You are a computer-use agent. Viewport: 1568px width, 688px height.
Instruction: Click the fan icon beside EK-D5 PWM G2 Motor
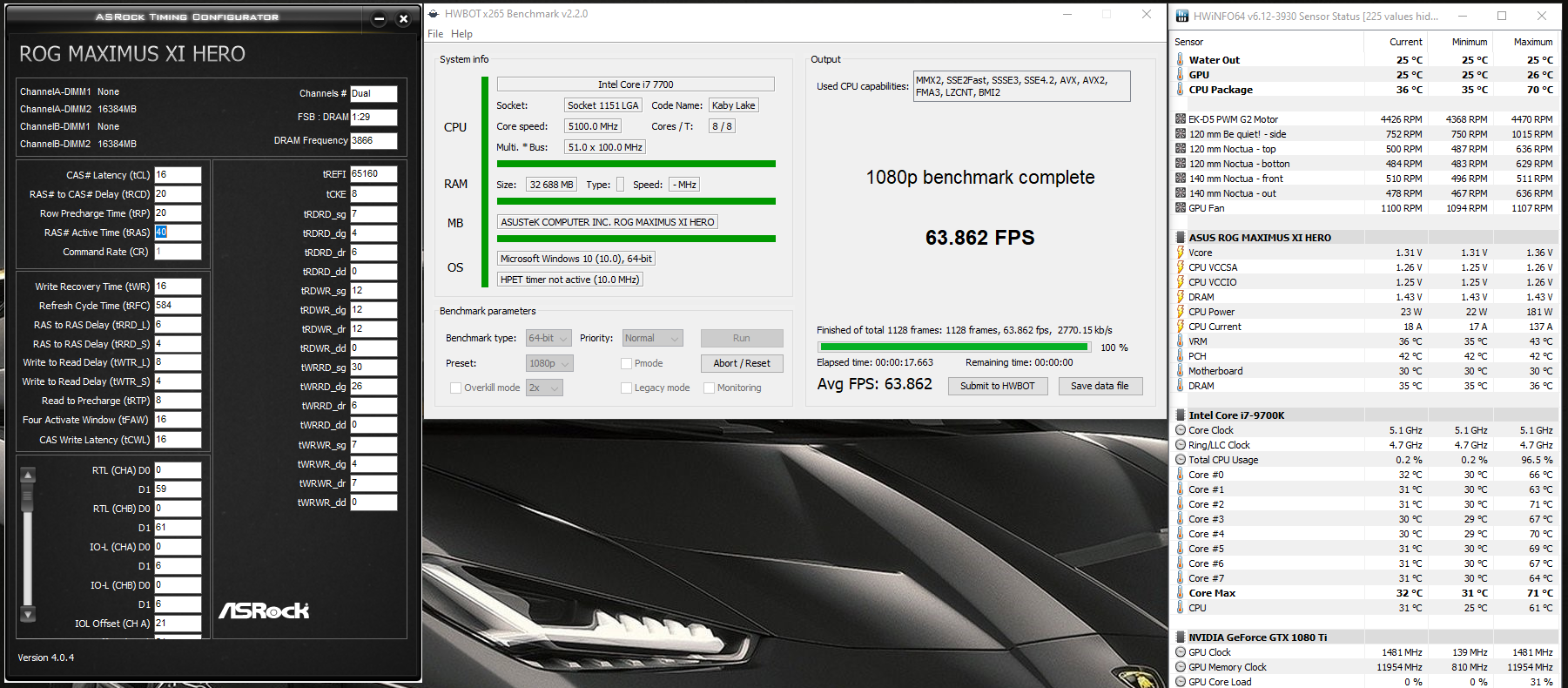point(1181,118)
